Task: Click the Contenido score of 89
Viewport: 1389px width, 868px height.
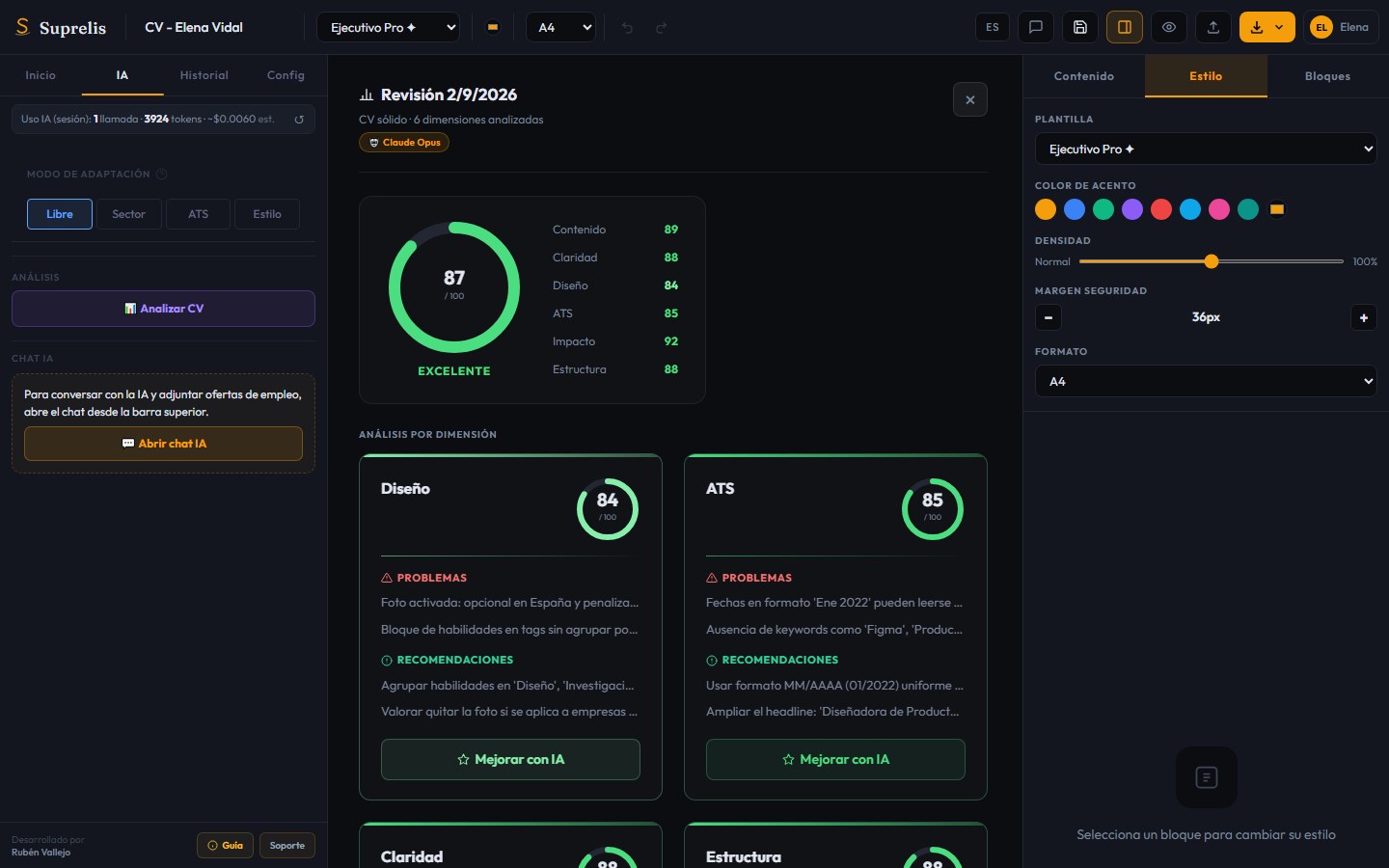Action: 671,230
